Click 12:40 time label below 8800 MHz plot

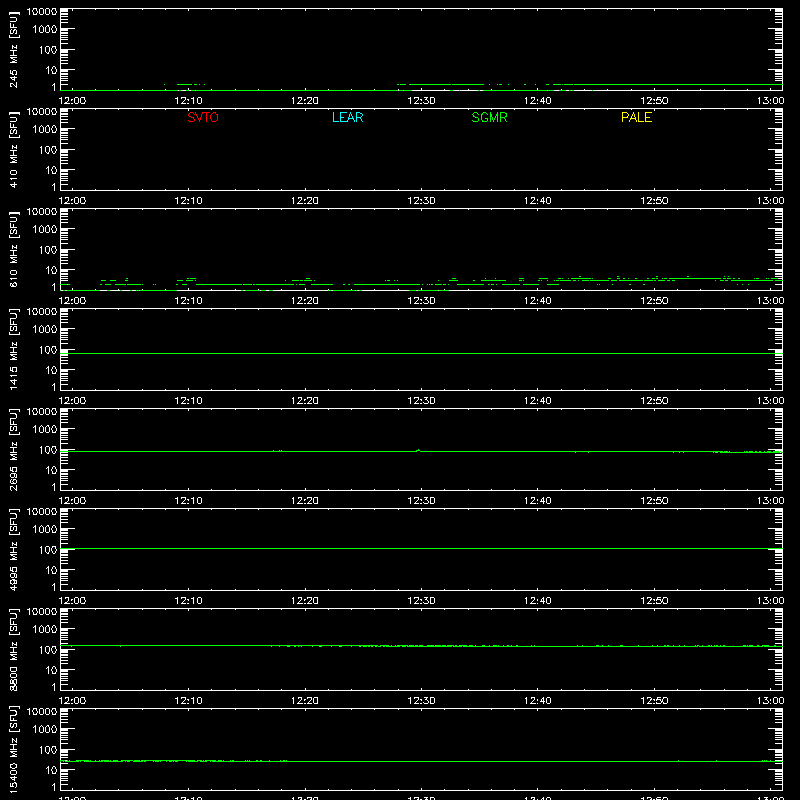538,701
